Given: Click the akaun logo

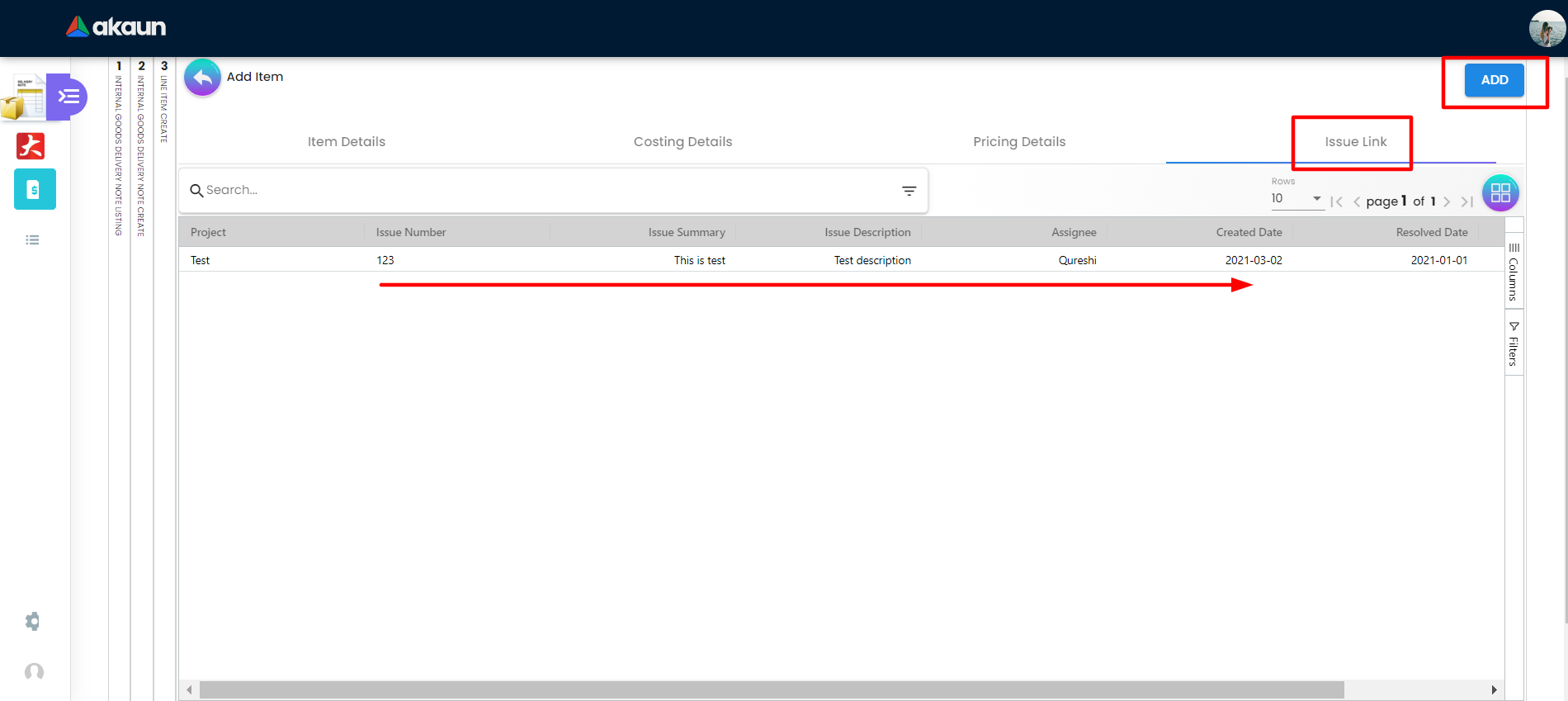Looking at the screenshot, I should [116, 27].
